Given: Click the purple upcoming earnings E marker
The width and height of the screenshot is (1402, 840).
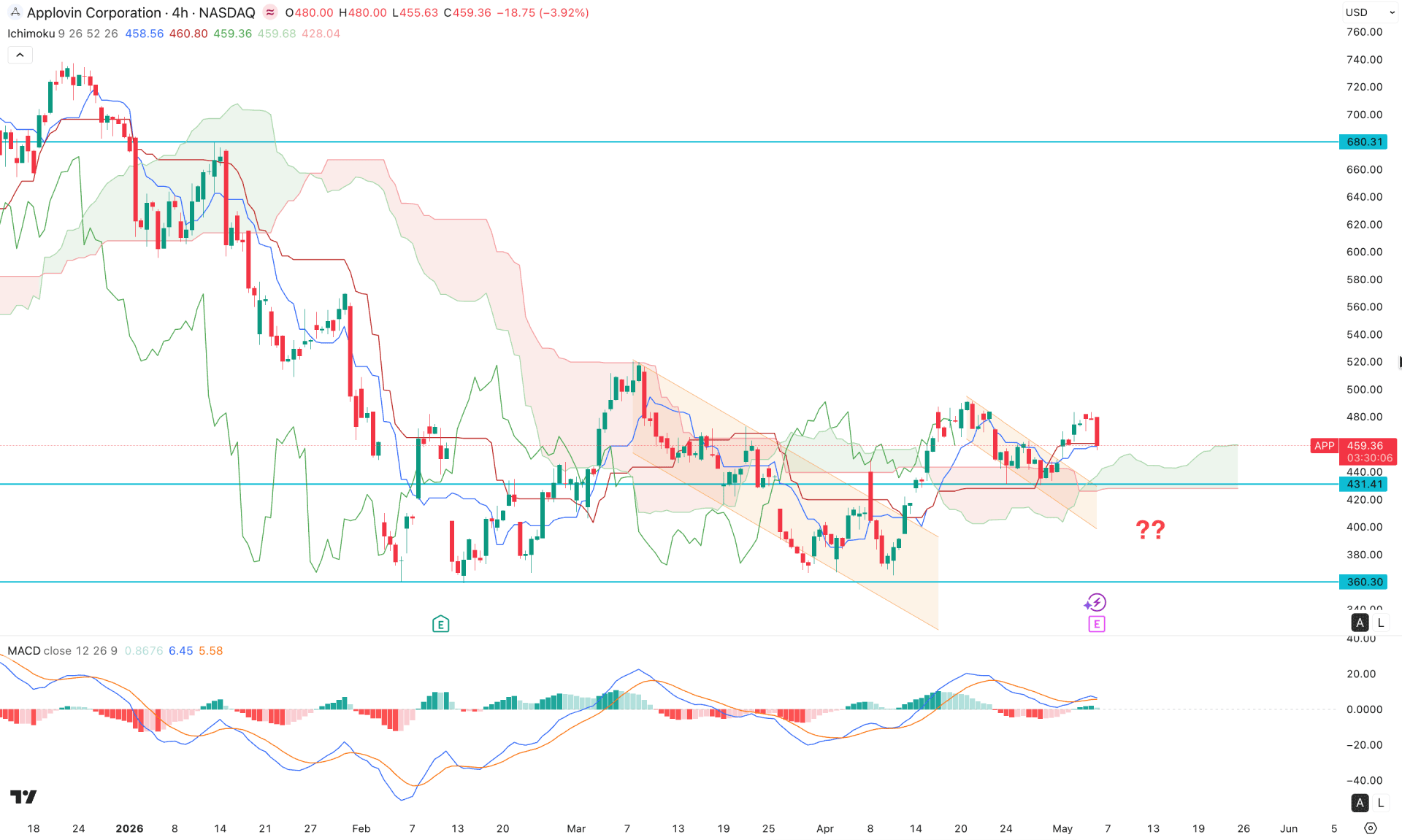Looking at the screenshot, I should 1096,624.
